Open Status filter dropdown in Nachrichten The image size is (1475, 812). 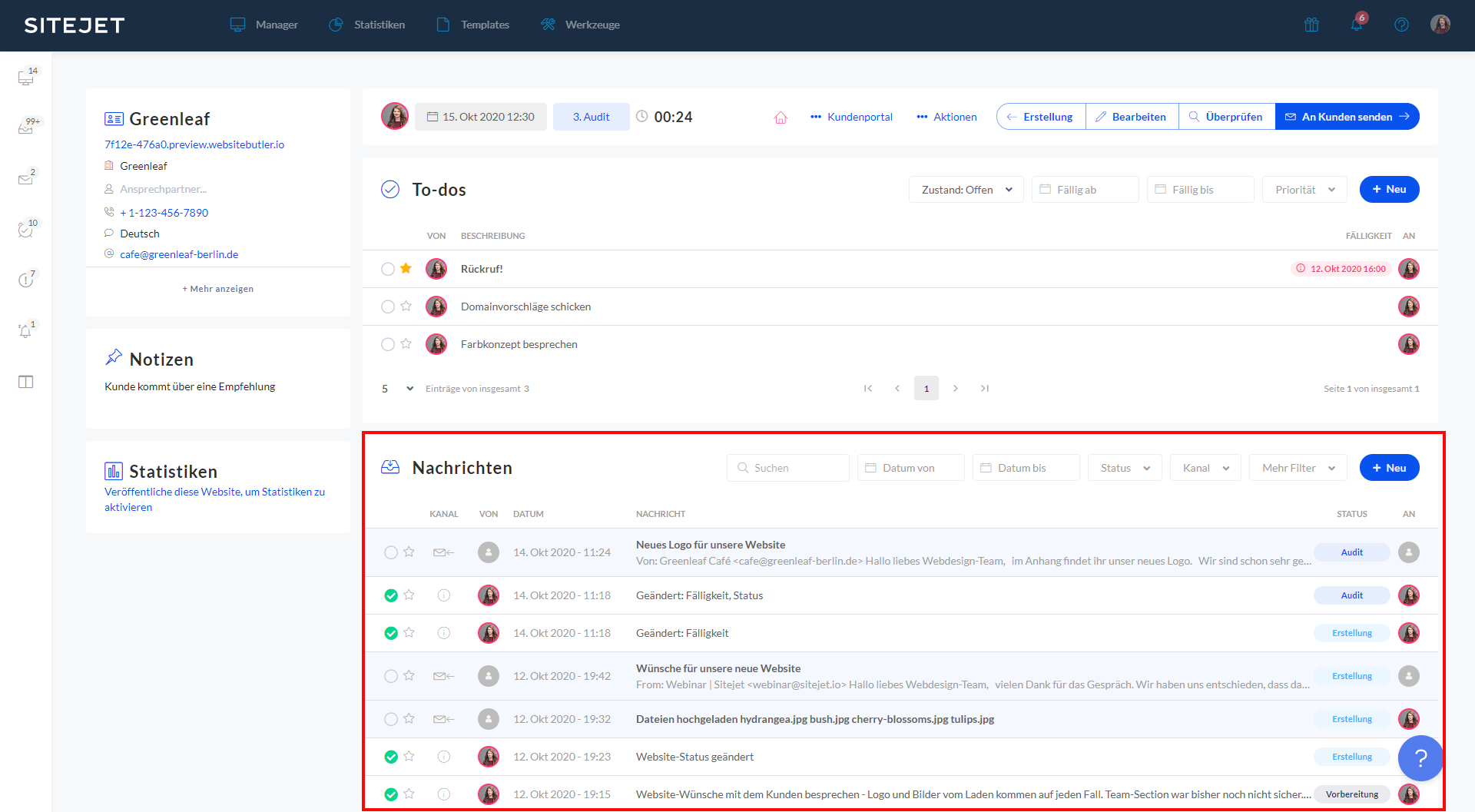point(1125,468)
